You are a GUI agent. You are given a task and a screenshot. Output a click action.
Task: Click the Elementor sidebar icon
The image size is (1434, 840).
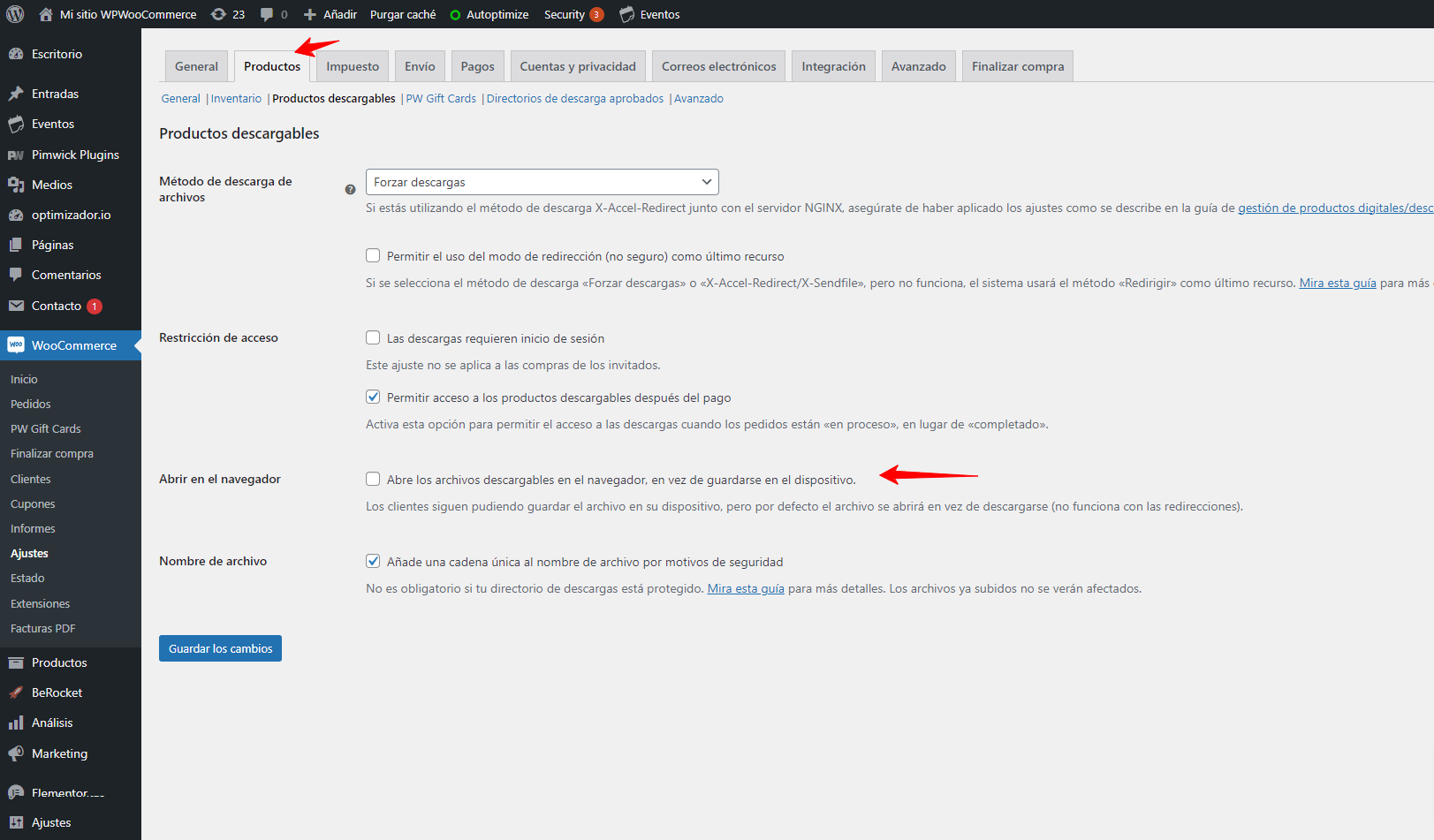pyautogui.click(x=16, y=792)
